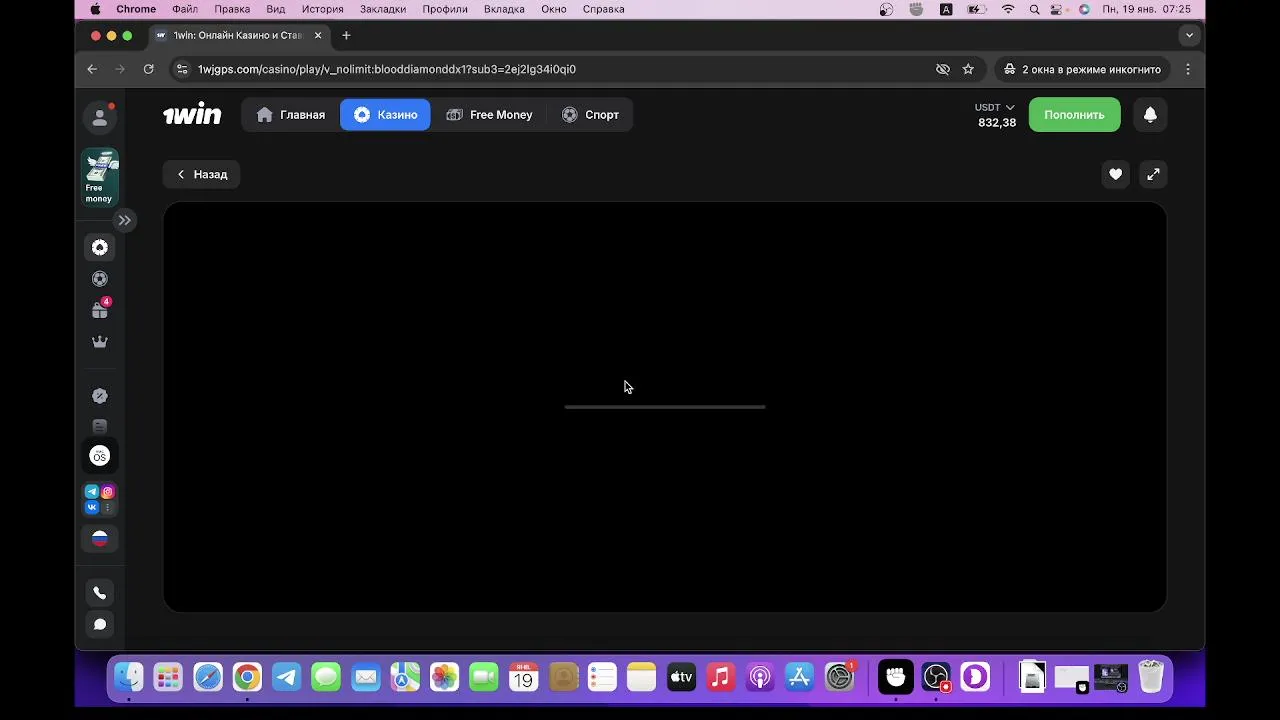
Task: Open the Free Money tab
Action: pos(489,115)
